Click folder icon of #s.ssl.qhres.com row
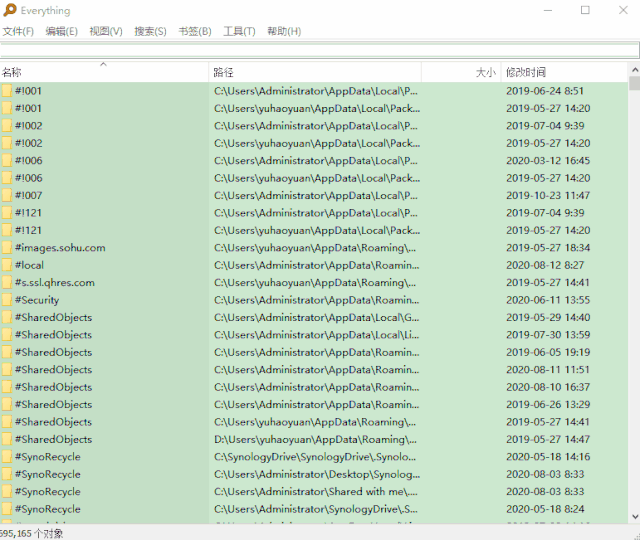The height and width of the screenshot is (540, 640). click(7, 282)
